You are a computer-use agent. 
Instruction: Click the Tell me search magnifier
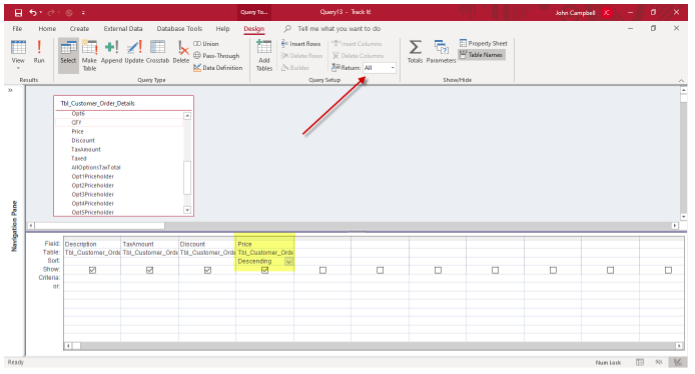click(x=288, y=28)
